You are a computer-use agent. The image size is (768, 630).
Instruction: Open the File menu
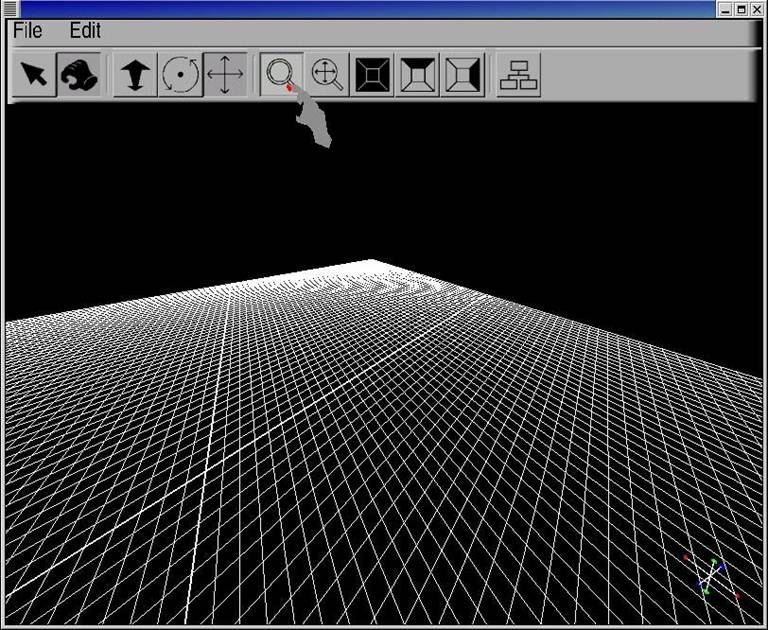[x=27, y=31]
